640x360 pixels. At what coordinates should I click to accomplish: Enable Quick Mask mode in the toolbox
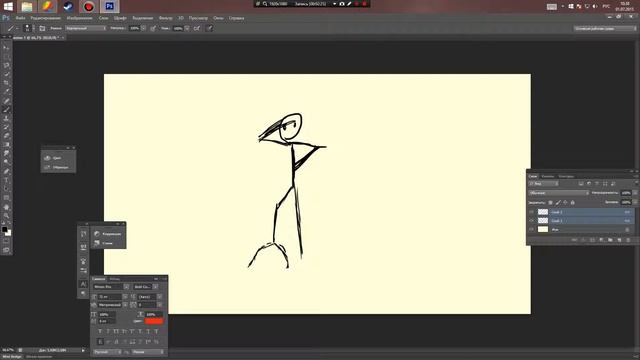click(x=6, y=242)
